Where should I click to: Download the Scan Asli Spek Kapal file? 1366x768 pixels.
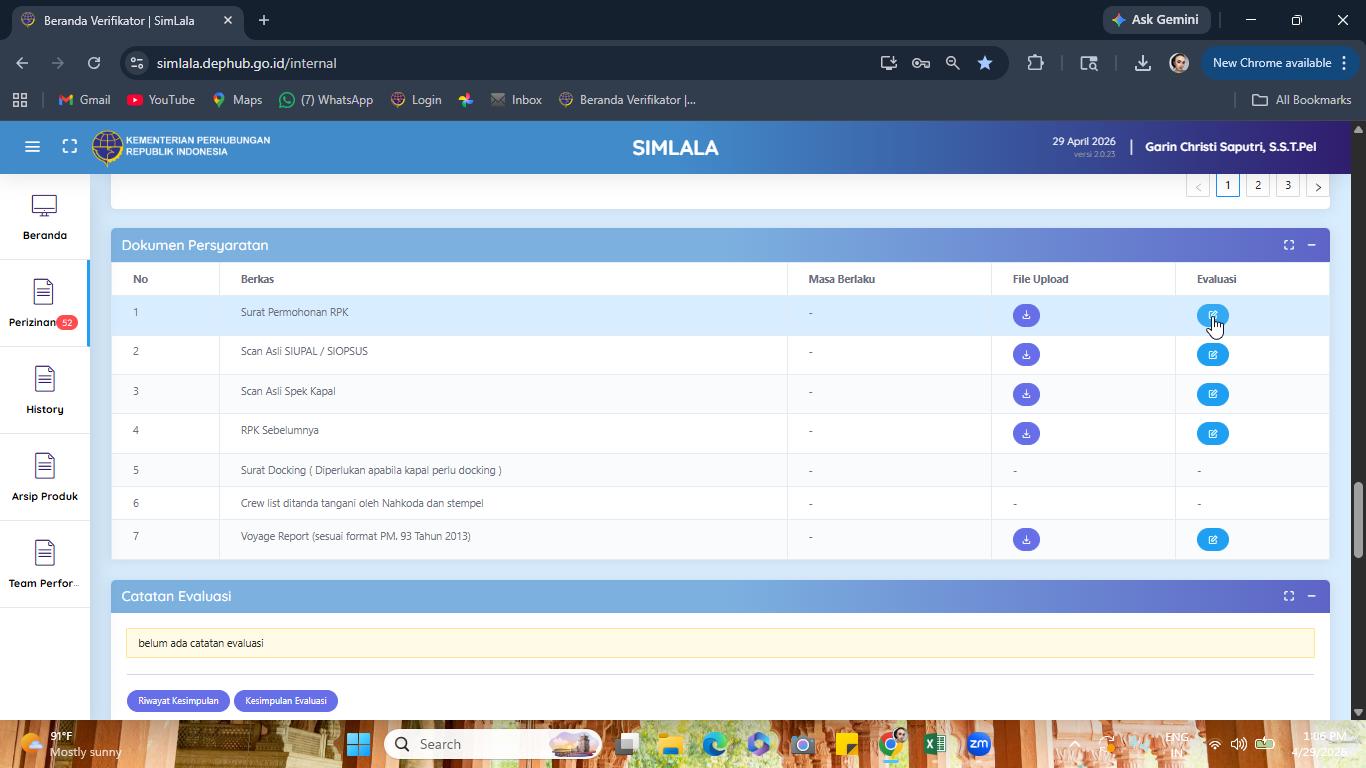(x=1026, y=394)
